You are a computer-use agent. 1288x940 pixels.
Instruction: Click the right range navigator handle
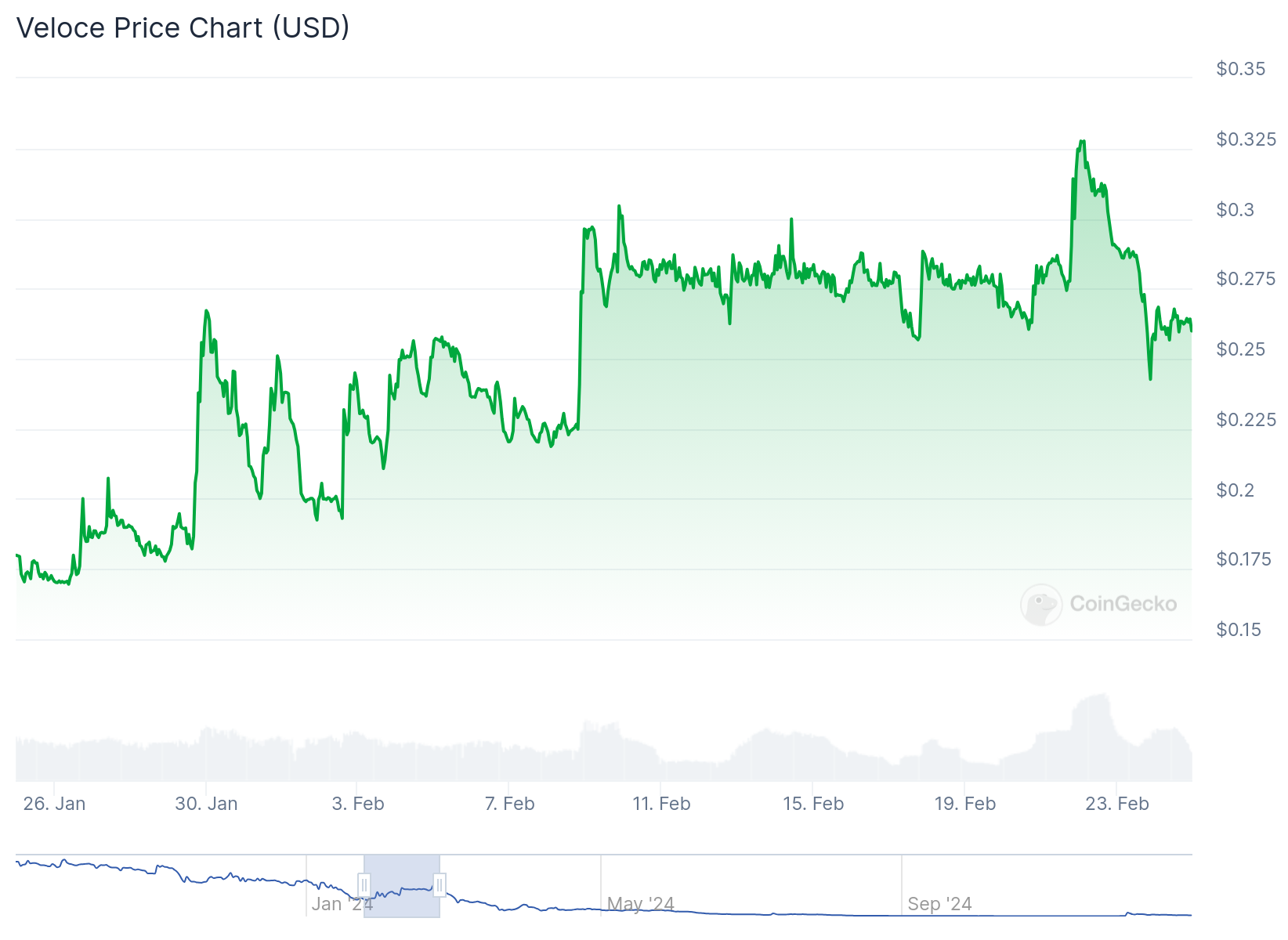440,885
